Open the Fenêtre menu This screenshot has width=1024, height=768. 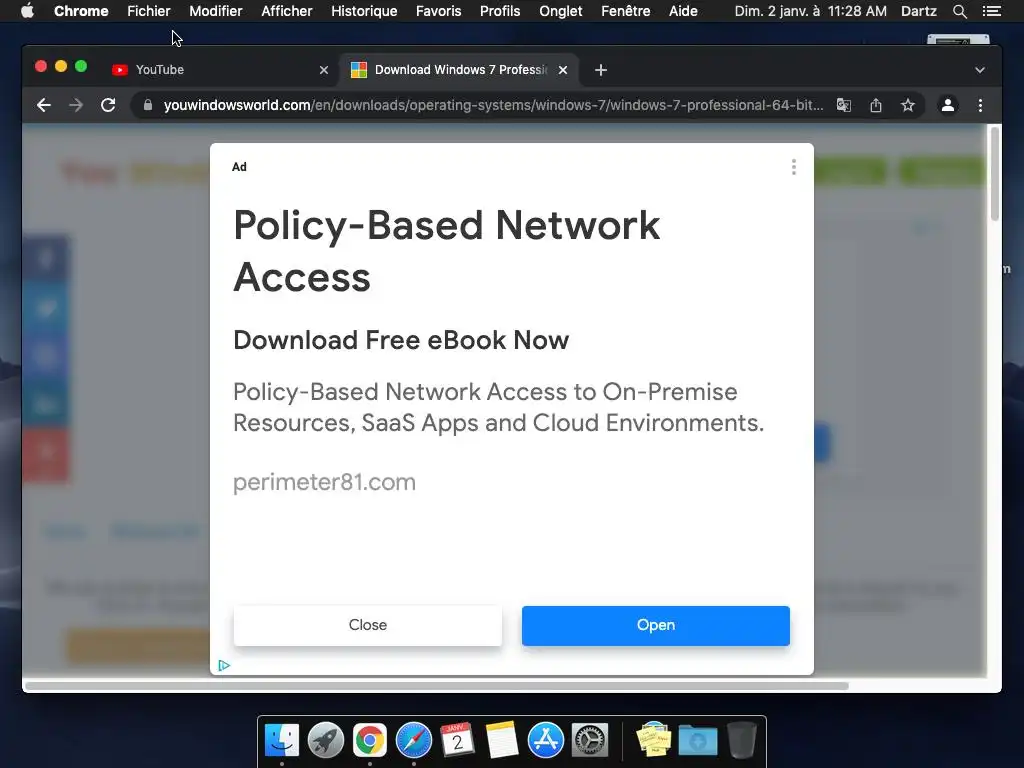(626, 11)
